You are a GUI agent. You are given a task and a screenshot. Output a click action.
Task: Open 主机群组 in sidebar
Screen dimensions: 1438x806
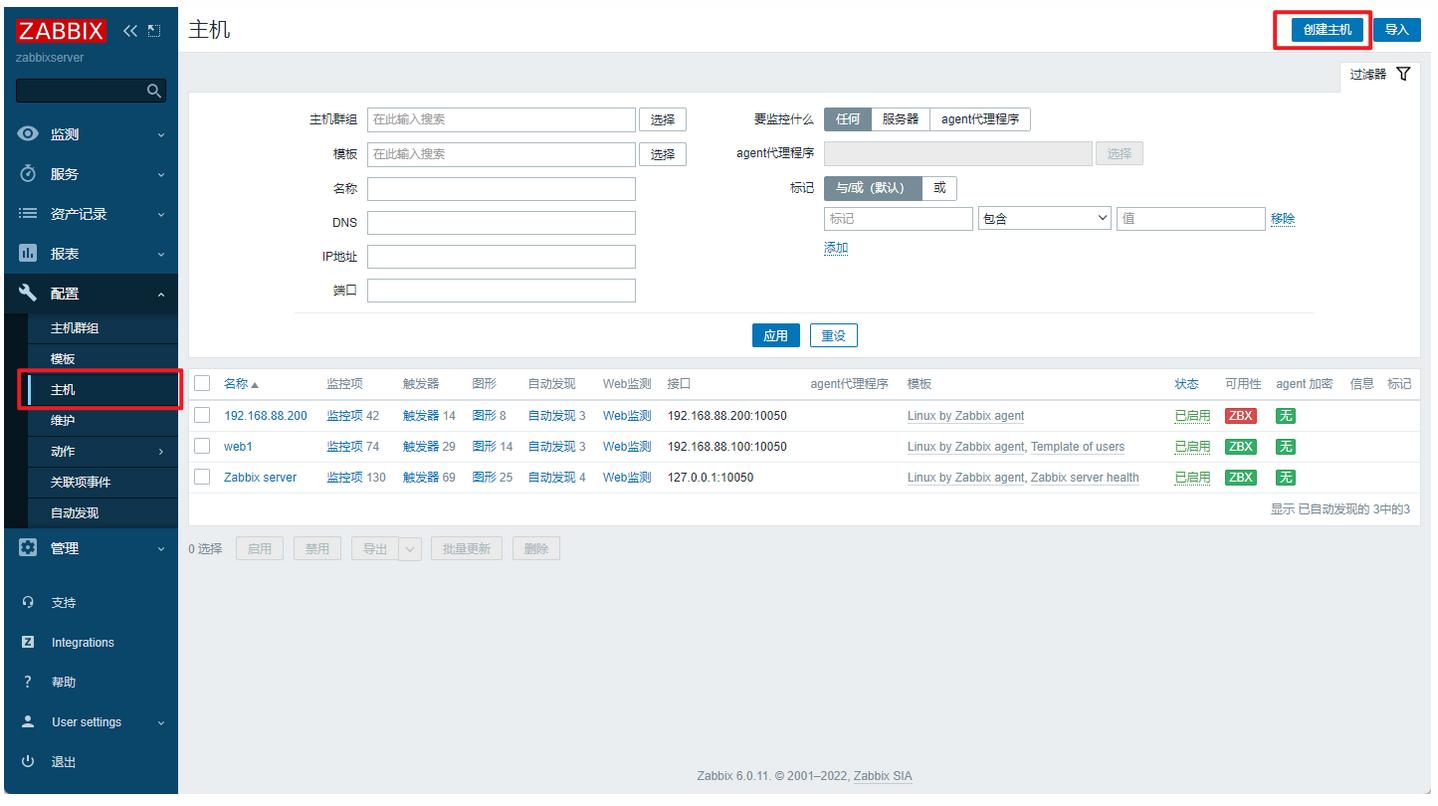tap(75, 328)
